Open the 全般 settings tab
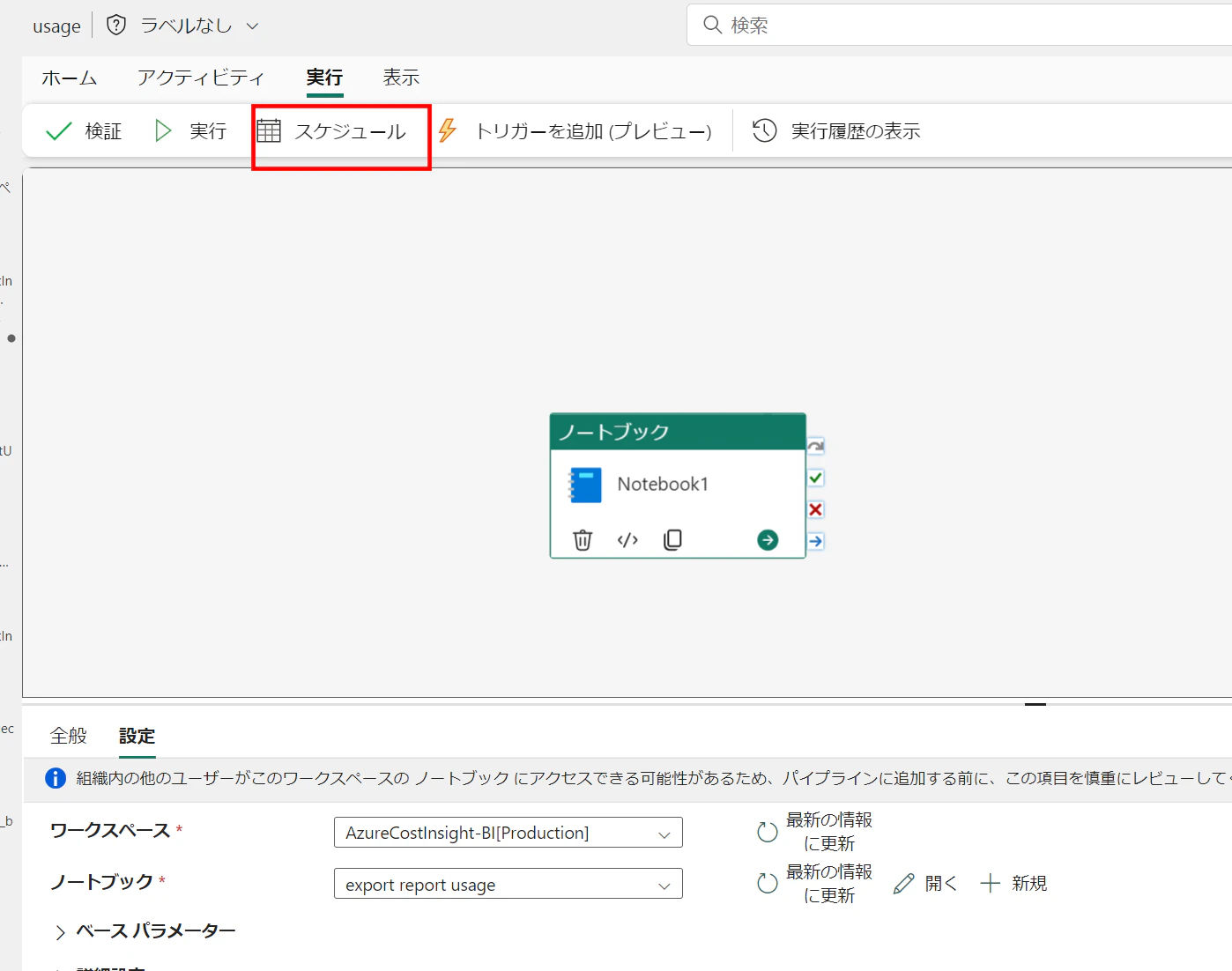Screen dimensions: 1232x971 coord(69,736)
